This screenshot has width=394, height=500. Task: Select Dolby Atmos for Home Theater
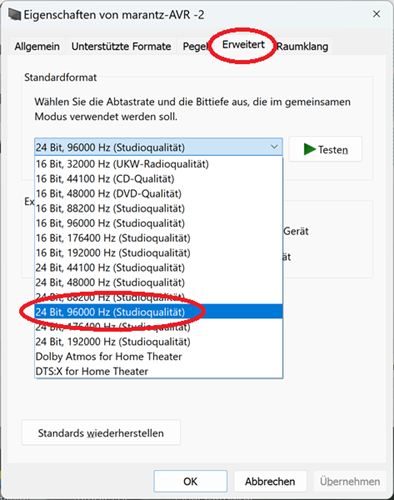[159, 356]
